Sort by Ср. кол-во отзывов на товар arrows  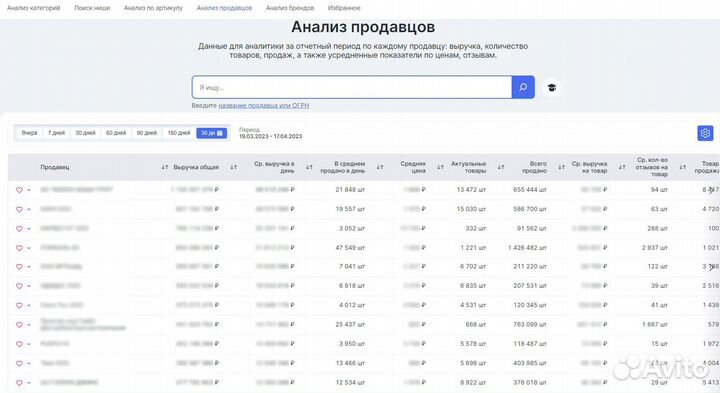[683, 167]
